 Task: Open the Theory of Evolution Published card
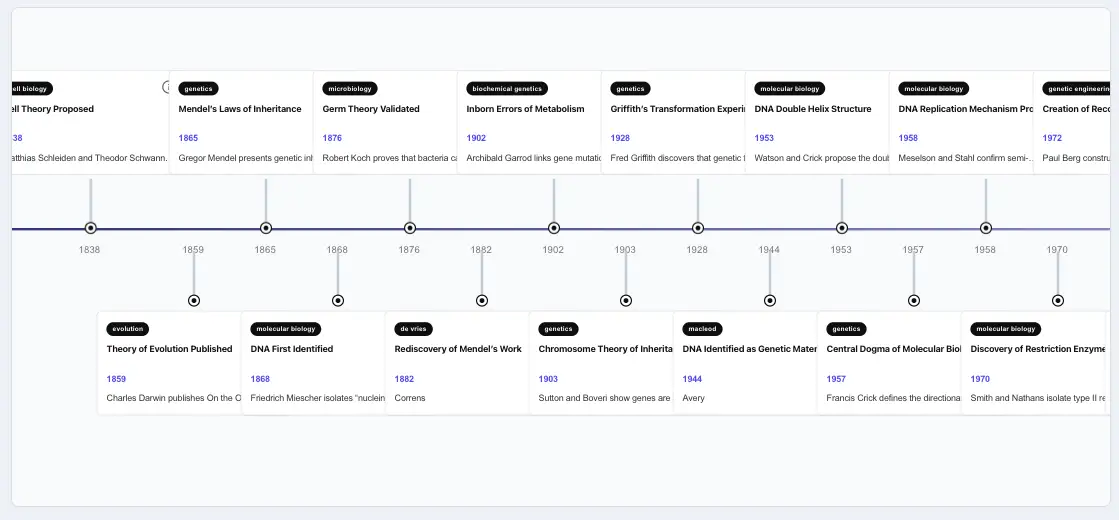[x=170, y=362]
